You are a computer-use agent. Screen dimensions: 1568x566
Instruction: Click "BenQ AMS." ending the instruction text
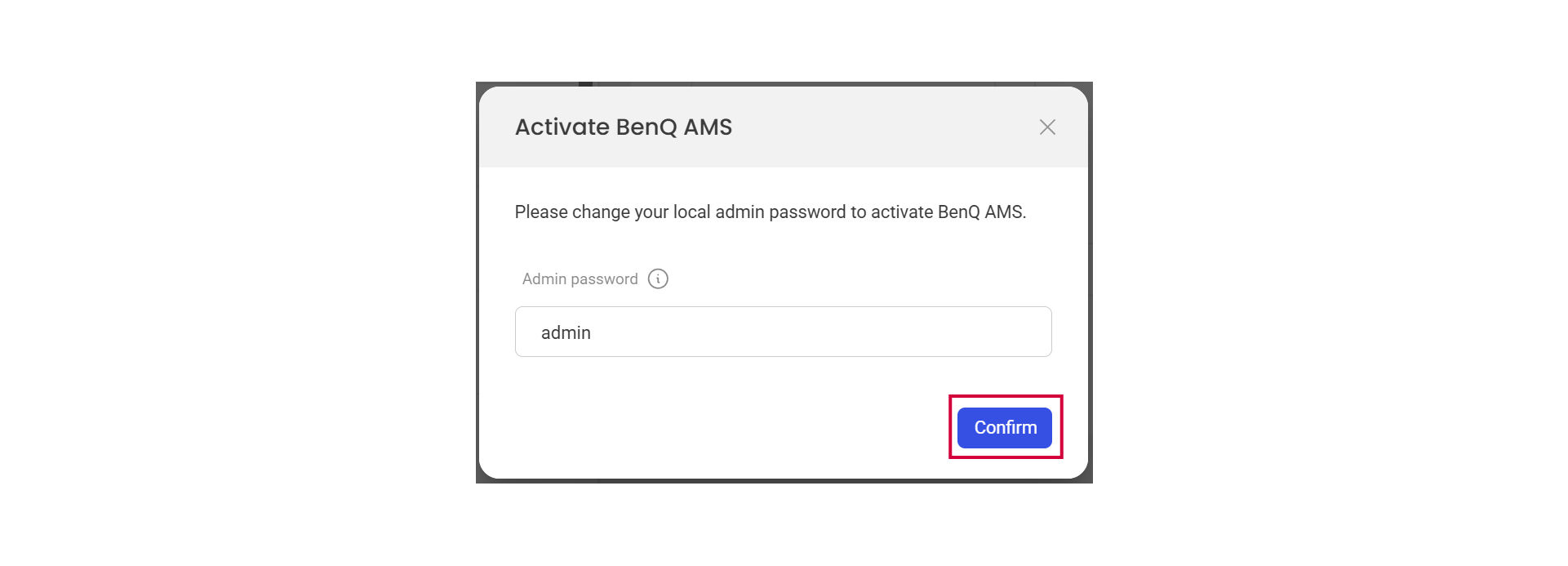[x=981, y=212]
